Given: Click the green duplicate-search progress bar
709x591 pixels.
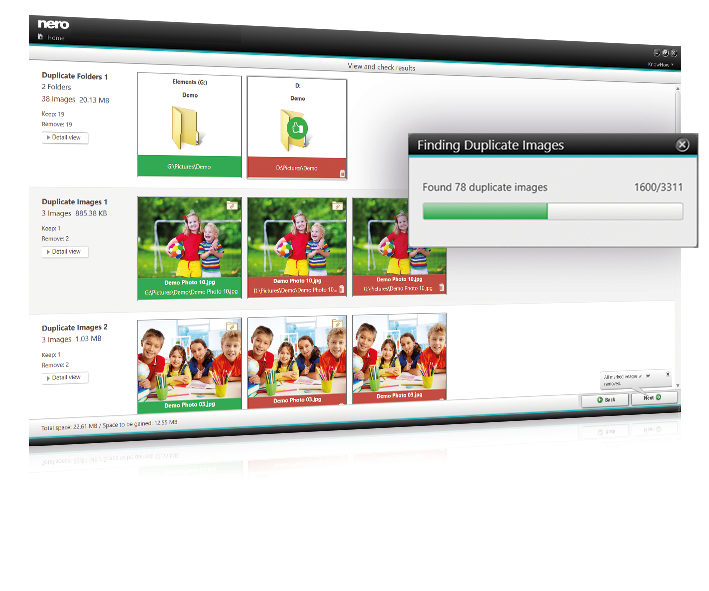Looking at the screenshot, I should coord(553,211).
